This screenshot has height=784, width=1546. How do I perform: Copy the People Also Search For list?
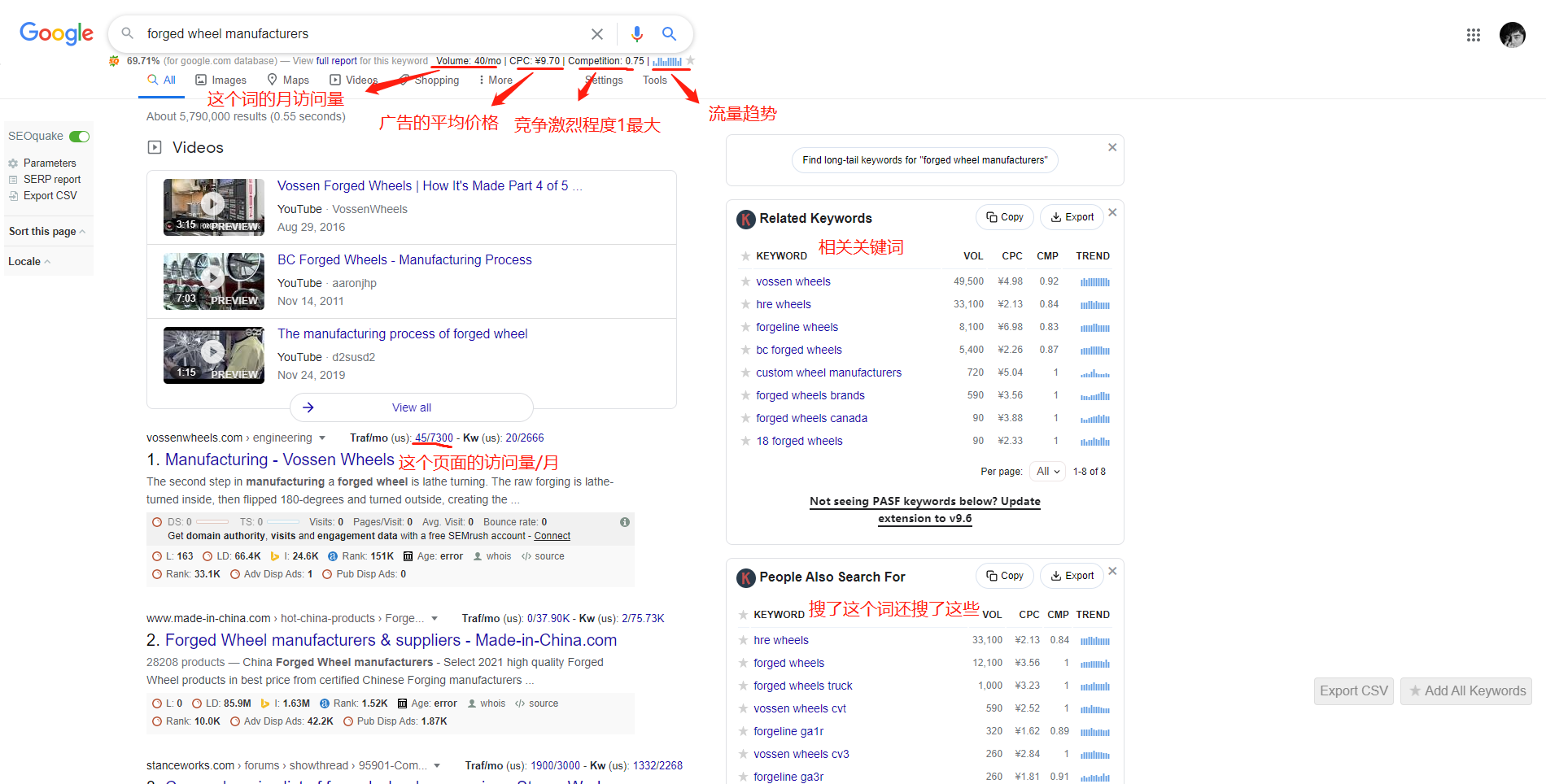[1005, 576]
